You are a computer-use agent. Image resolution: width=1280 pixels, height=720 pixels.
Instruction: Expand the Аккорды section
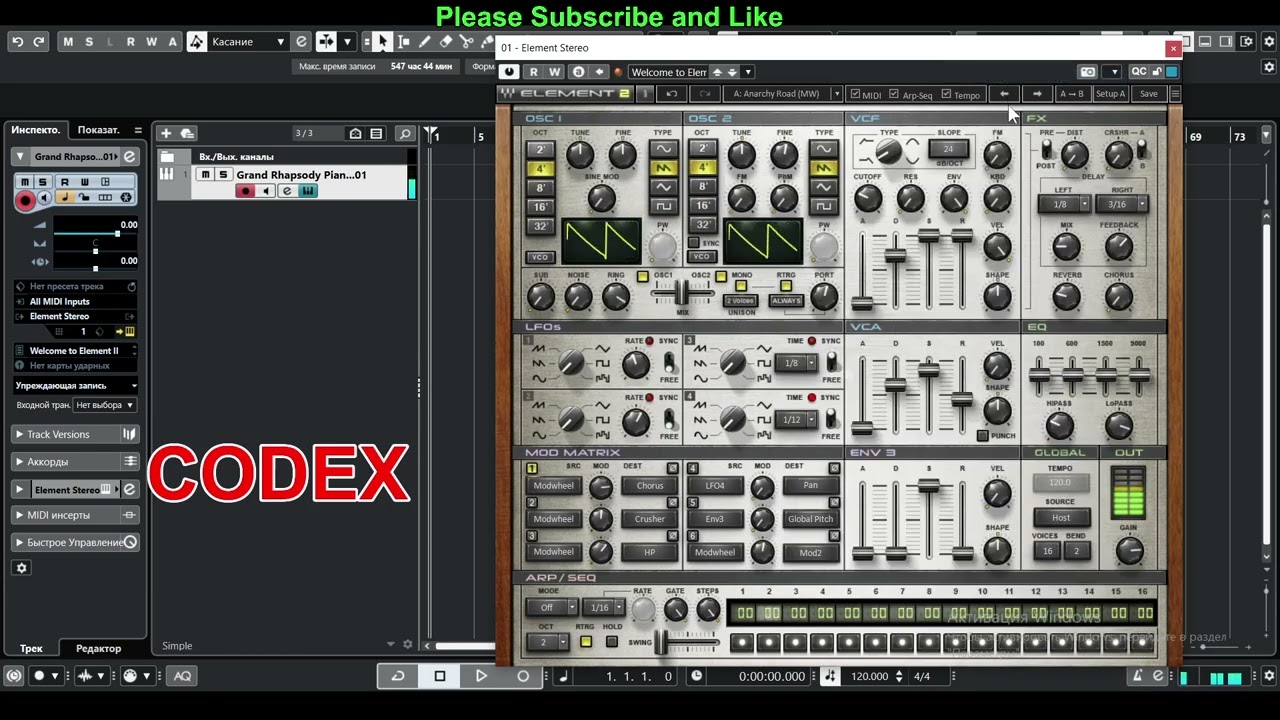[76, 462]
